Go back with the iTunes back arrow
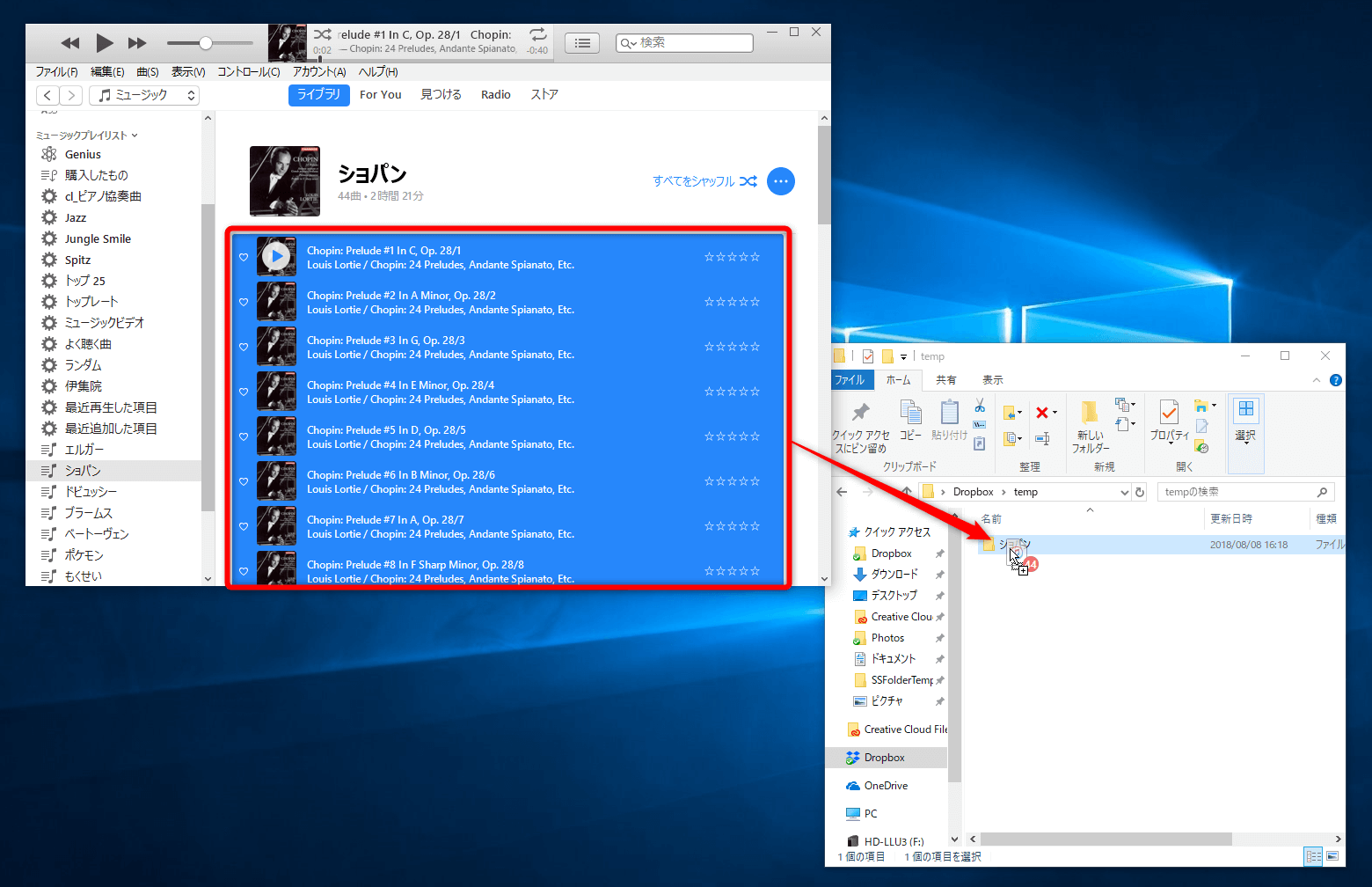The image size is (1372, 887). pos(47,95)
